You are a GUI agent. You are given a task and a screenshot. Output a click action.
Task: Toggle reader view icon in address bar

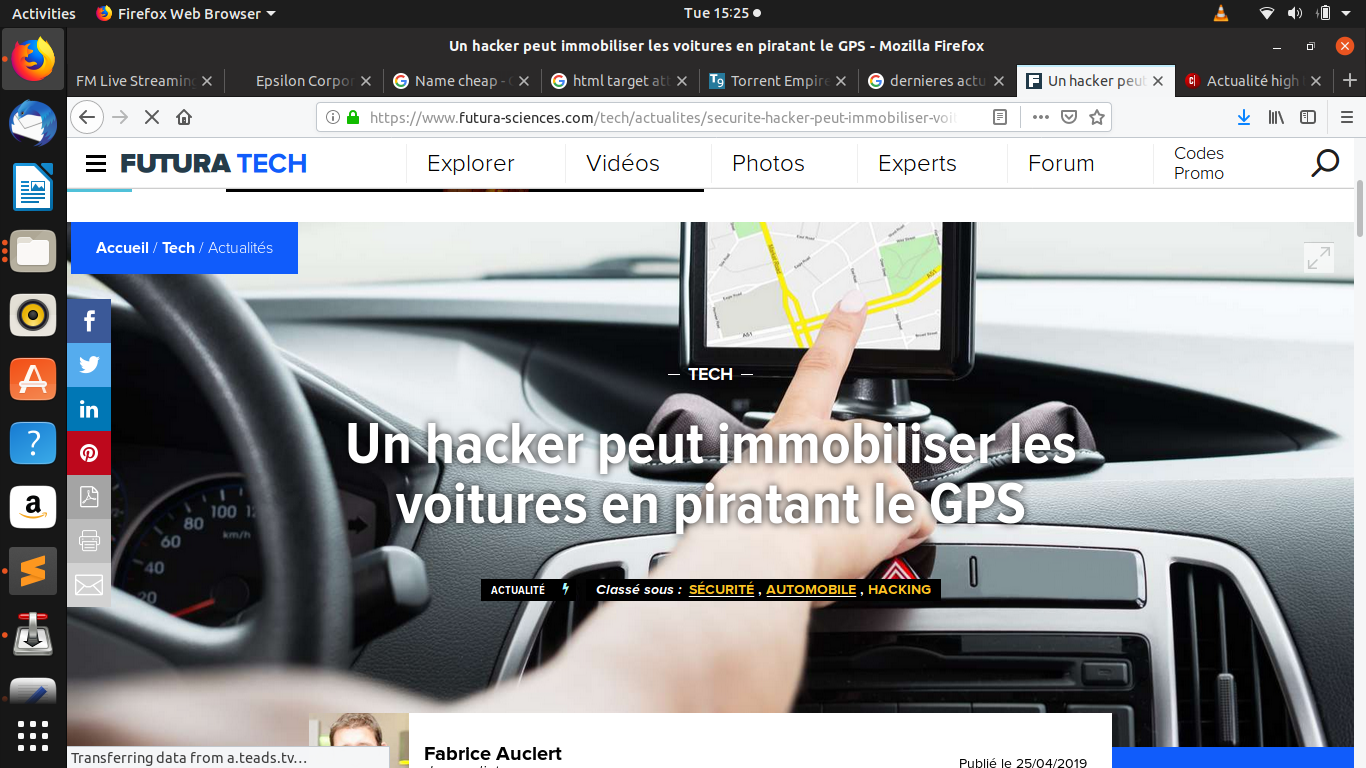coord(999,117)
